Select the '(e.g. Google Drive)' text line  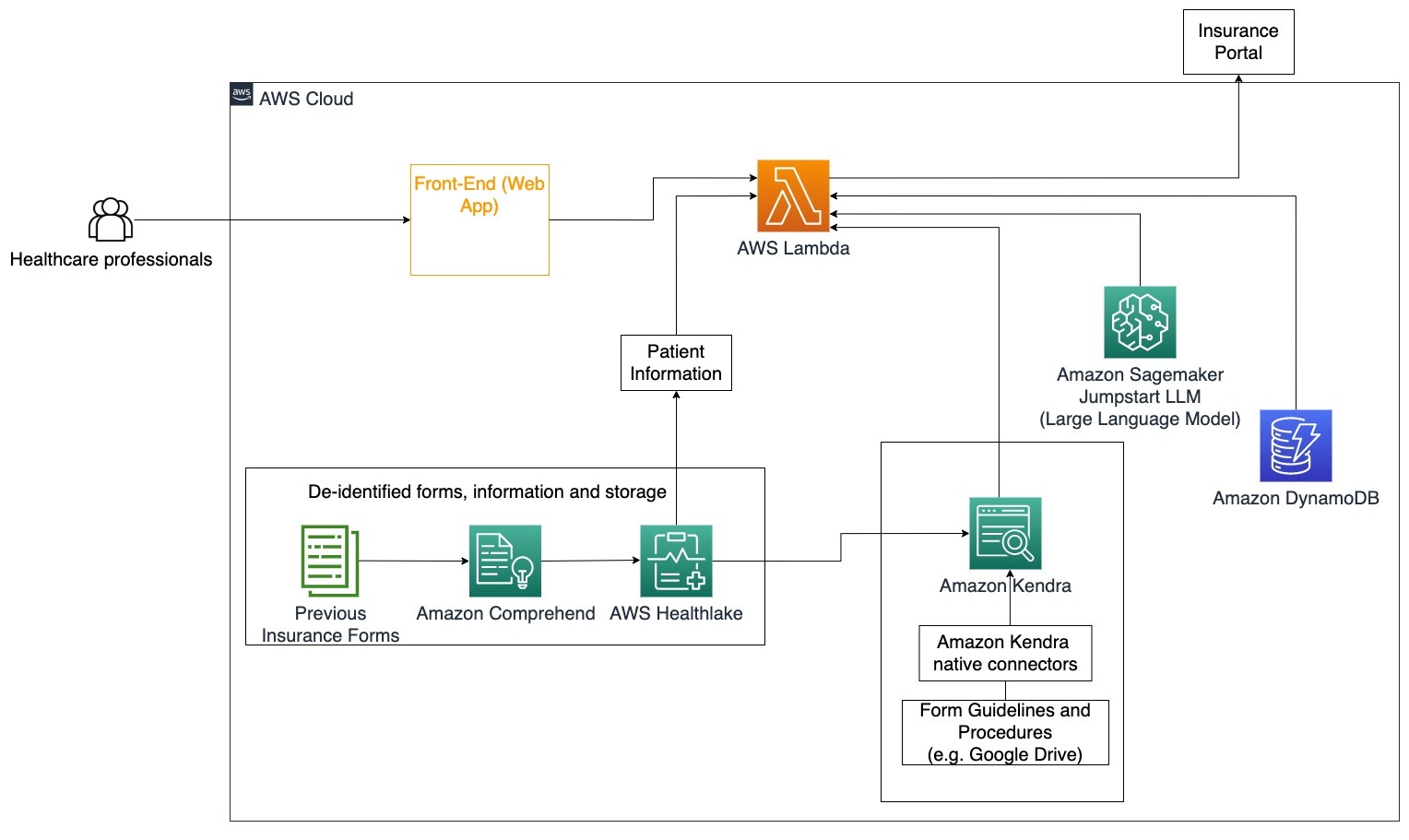1005,754
